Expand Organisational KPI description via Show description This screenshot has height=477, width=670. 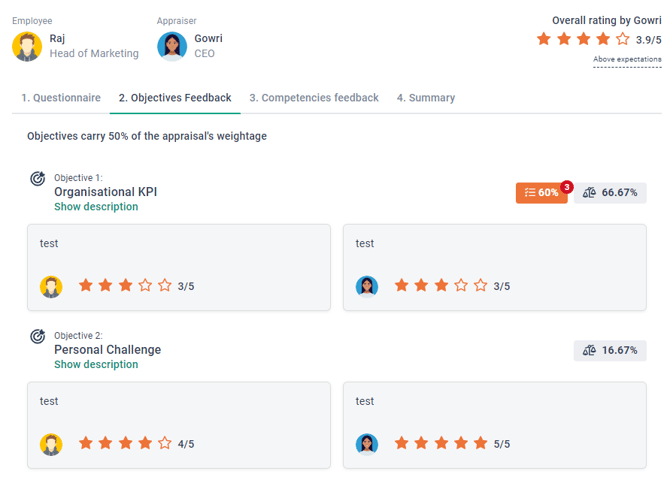pos(96,207)
